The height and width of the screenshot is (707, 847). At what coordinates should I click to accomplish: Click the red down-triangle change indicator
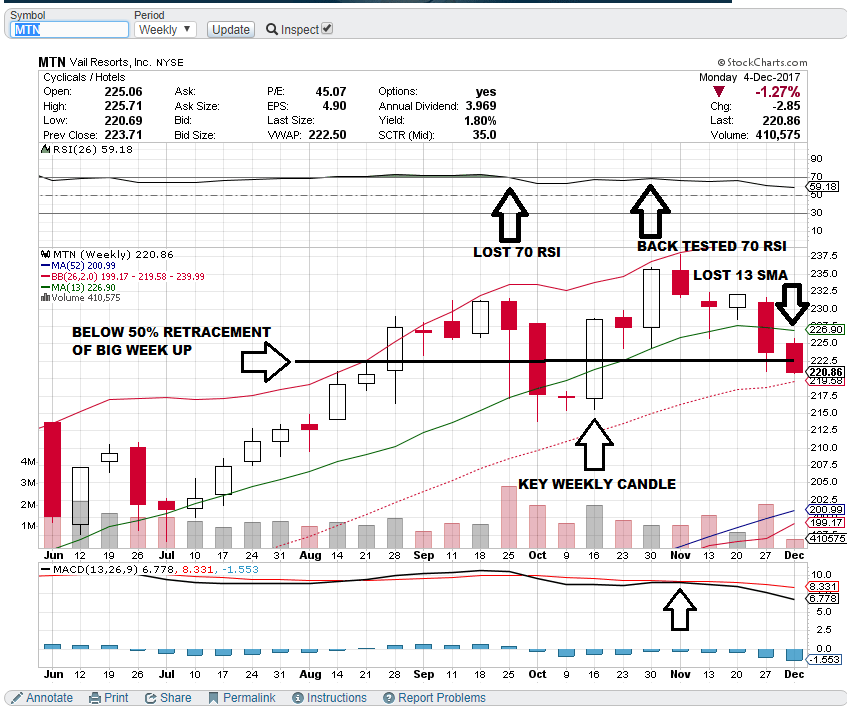click(x=718, y=91)
